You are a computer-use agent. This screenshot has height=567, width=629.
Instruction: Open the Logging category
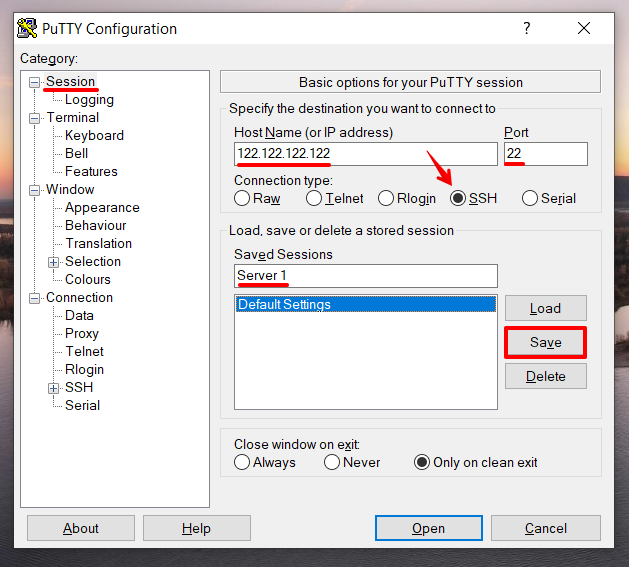click(89, 100)
